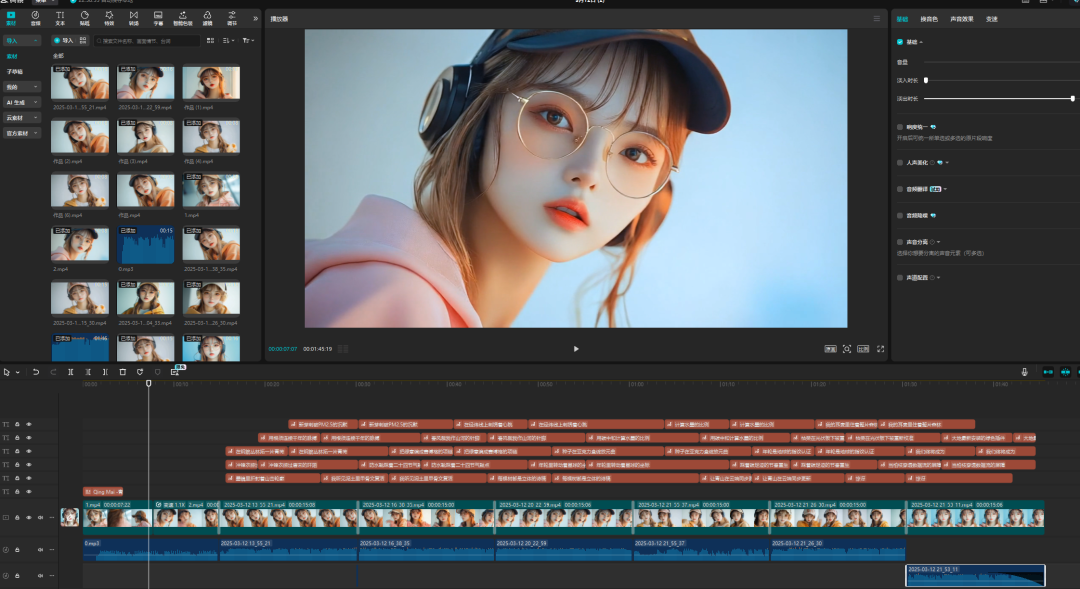The width and height of the screenshot is (1080, 589).
Task: Open the 调节 adjustment tab
Action: (232, 18)
